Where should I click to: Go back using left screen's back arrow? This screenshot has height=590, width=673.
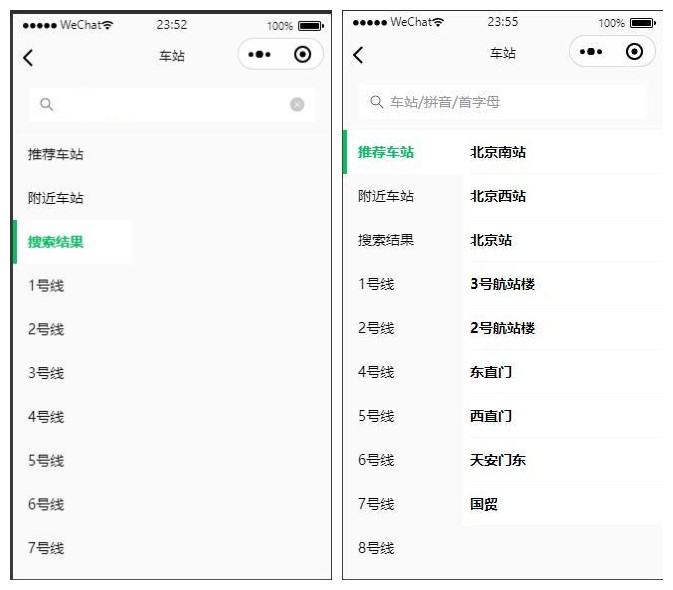pyautogui.click(x=28, y=57)
